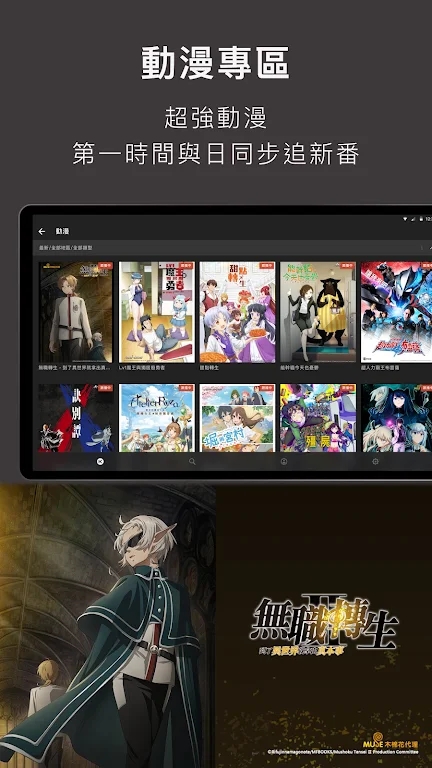Open the Ultraman Blazar poster
Image resolution: width=432 pixels, height=768 pixels.
[x=396, y=312]
